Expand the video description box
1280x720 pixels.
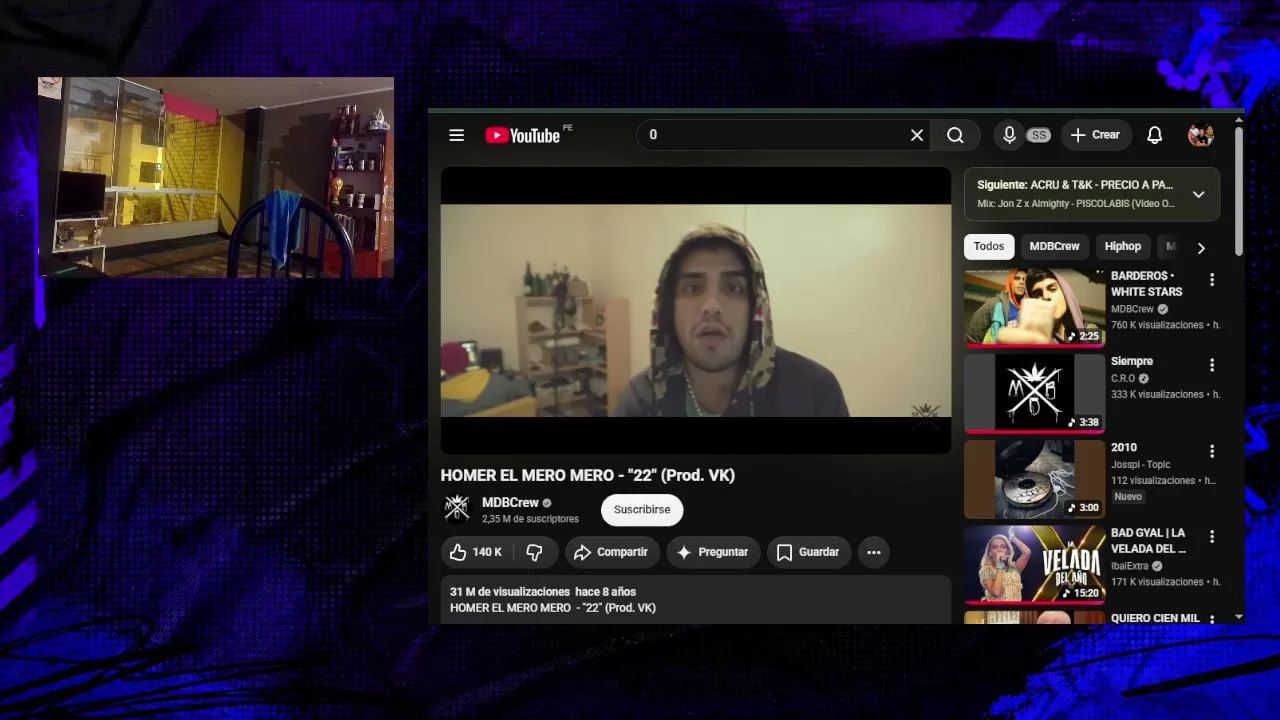pos(696,600)
